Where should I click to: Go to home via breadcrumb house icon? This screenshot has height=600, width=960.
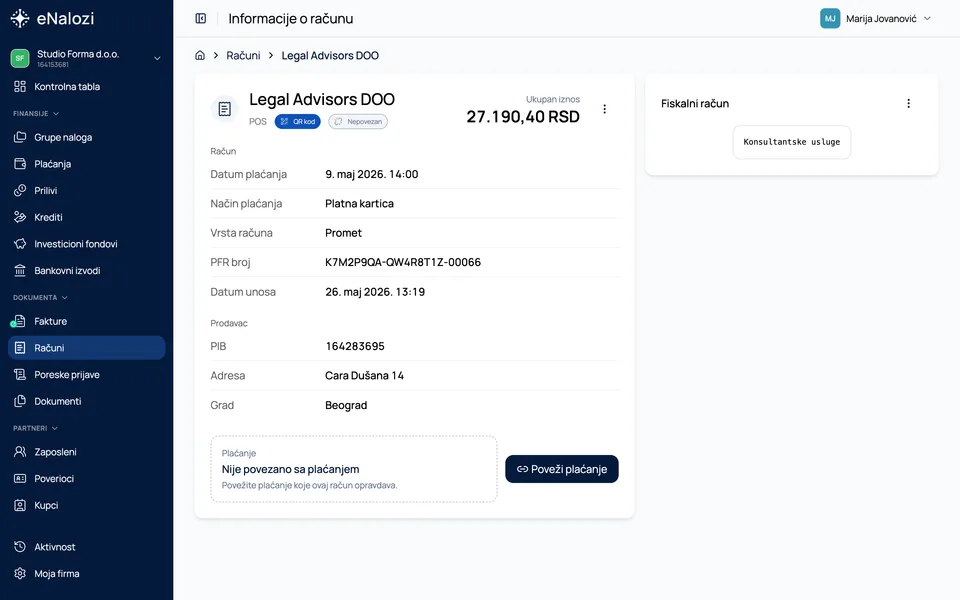click(x=200, y=55)
